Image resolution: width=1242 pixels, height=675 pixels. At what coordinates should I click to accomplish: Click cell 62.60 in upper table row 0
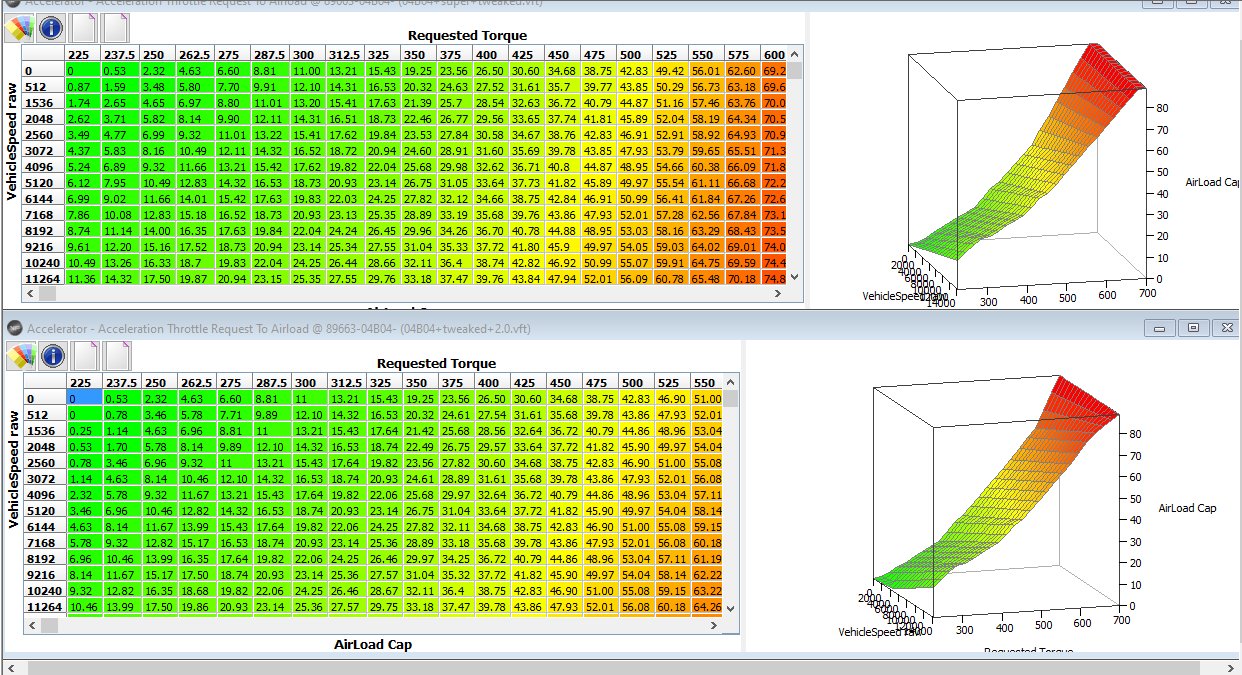[742, 70]
